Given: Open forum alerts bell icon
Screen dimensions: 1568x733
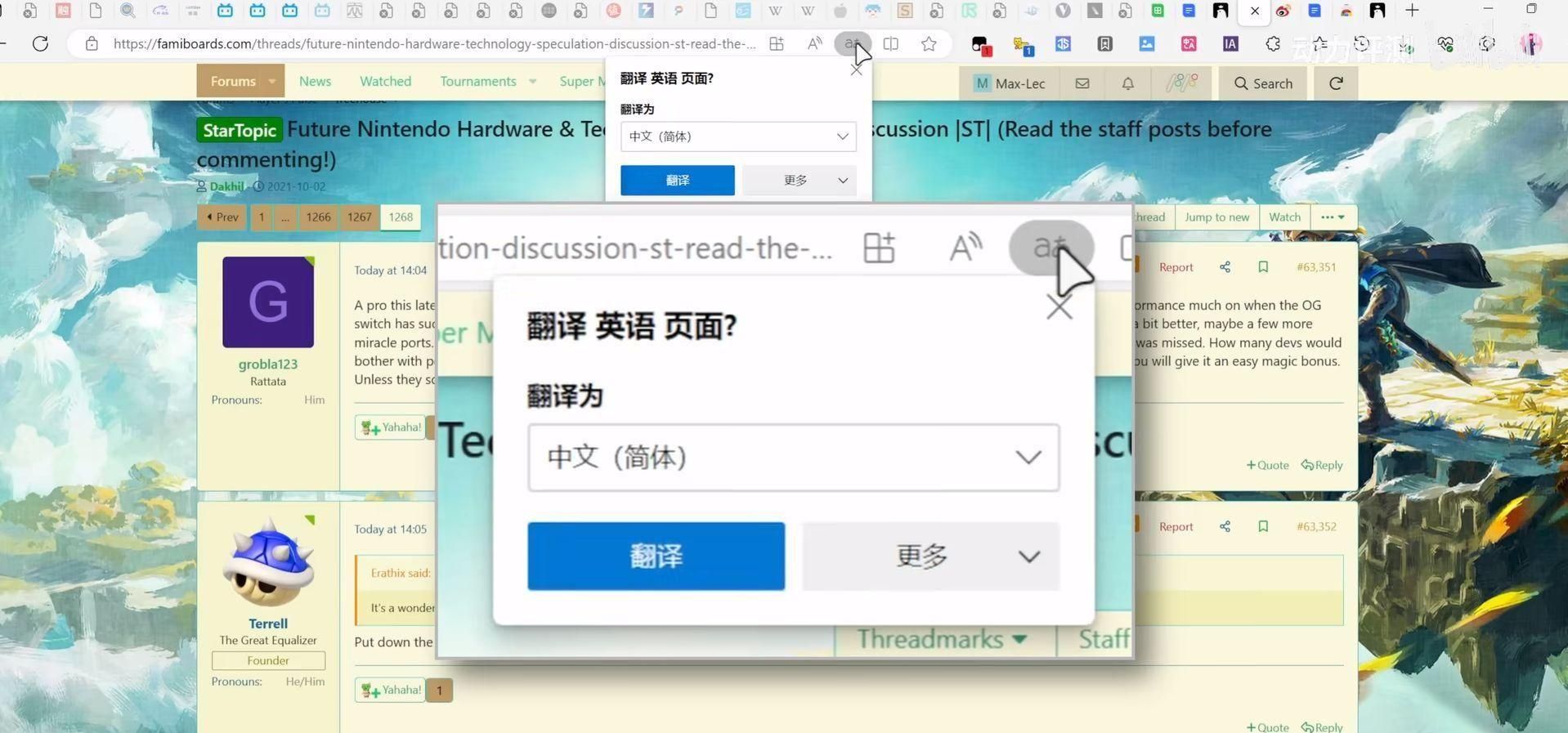Looking at the screenshot, I should (x=1127, y=83).
